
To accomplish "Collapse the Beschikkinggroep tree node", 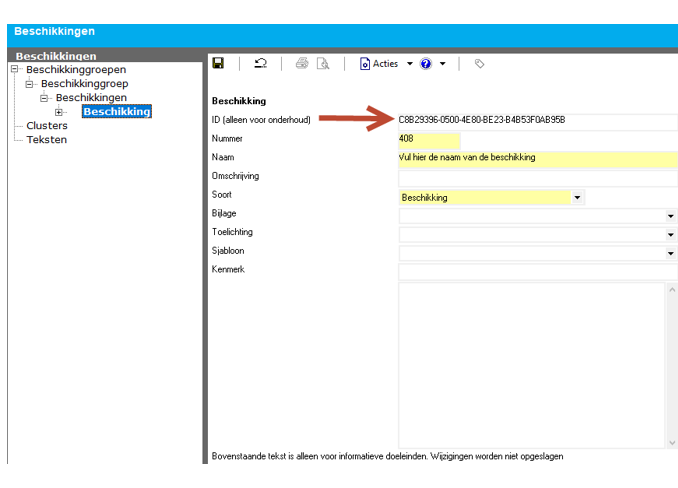I will [x=30, y=84].
